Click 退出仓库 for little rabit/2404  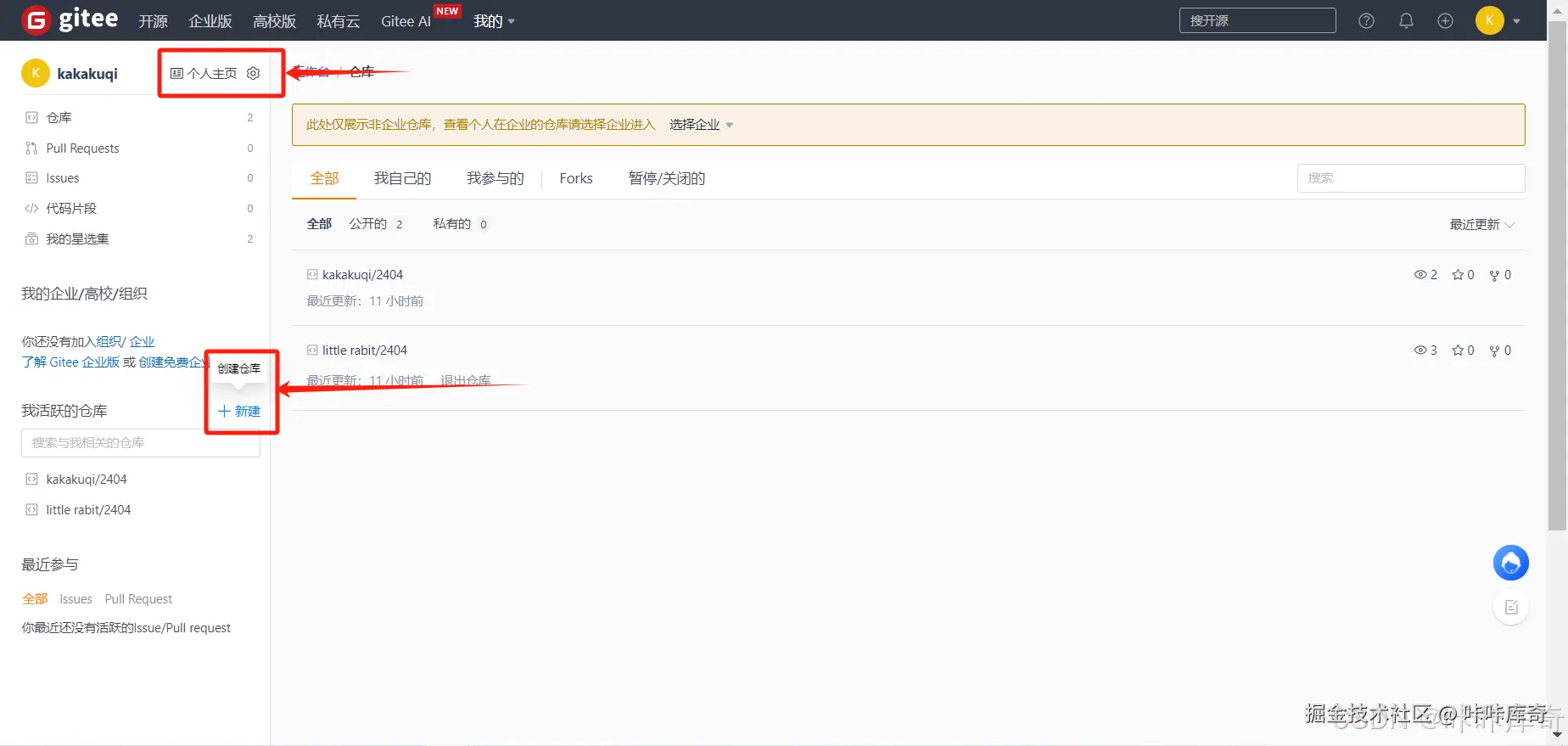coord(466,380)
